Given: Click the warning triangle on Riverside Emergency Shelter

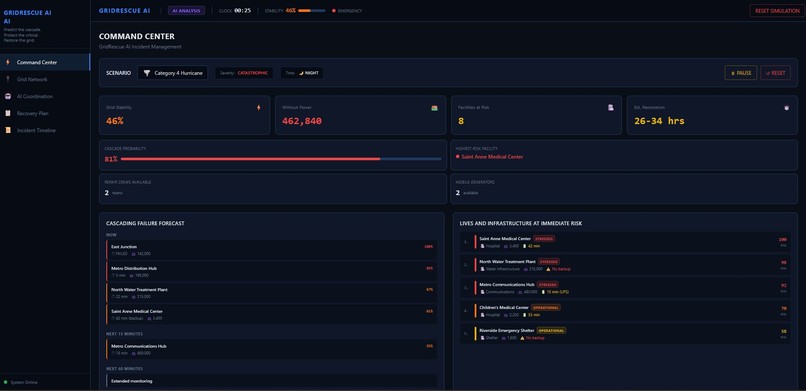Looking at the screenshot, I should (x=523, y=338).
